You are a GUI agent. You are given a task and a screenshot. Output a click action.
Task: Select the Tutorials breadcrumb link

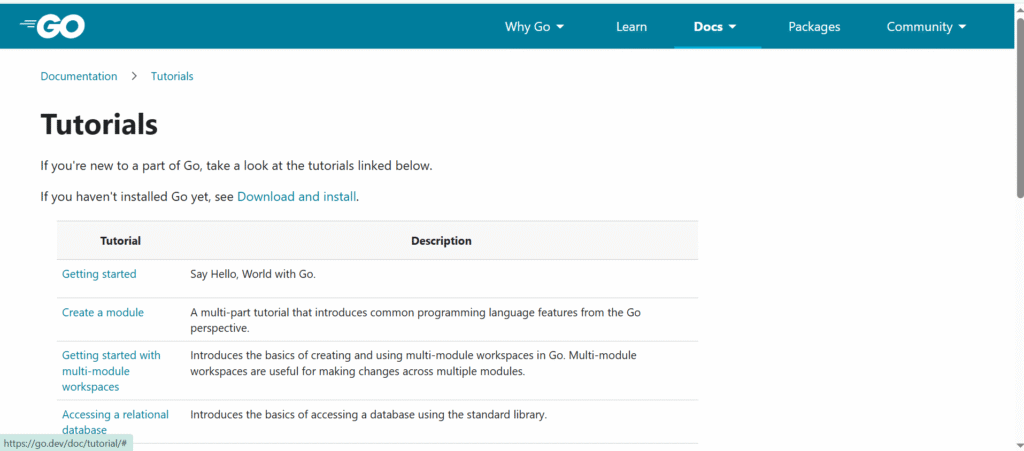click(172, 76)
